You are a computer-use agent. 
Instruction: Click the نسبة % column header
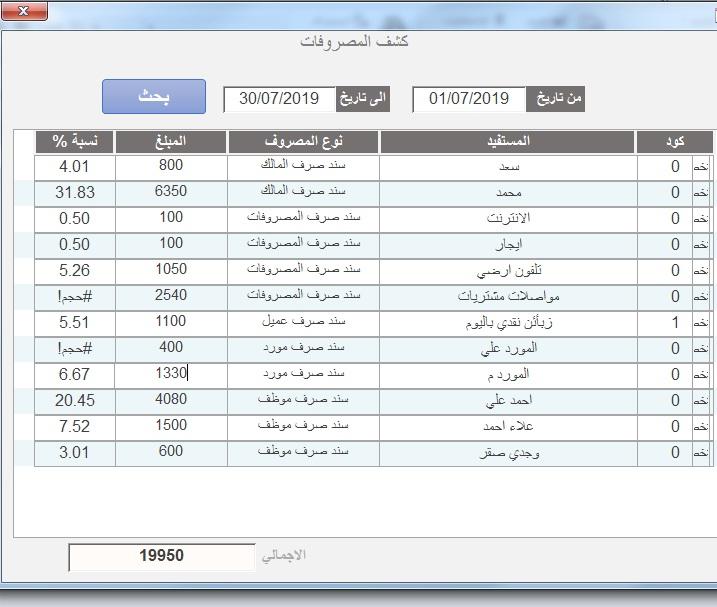[x=74, y=141]
